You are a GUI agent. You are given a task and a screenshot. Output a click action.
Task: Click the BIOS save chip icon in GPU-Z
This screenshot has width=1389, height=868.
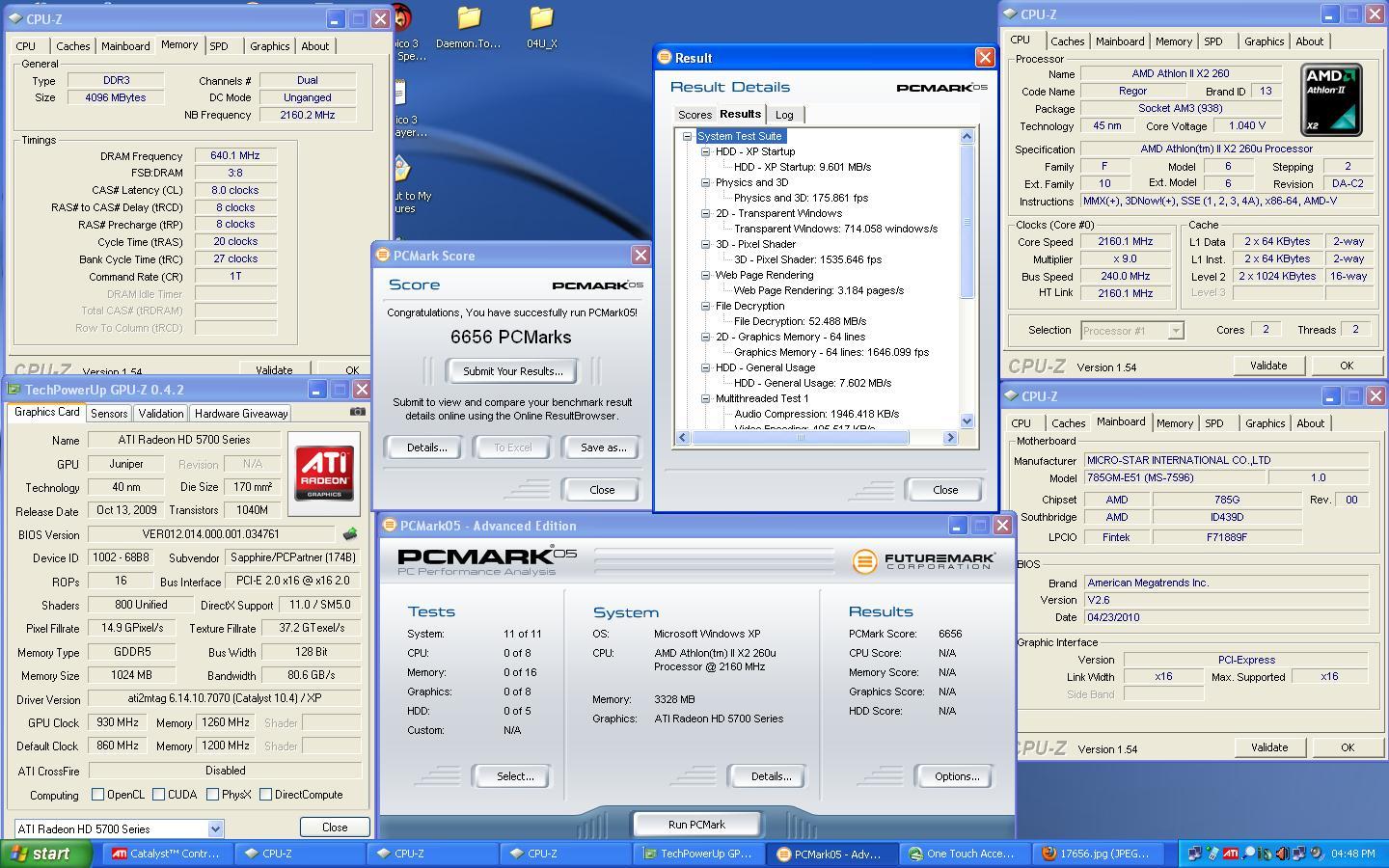(350, 534)
